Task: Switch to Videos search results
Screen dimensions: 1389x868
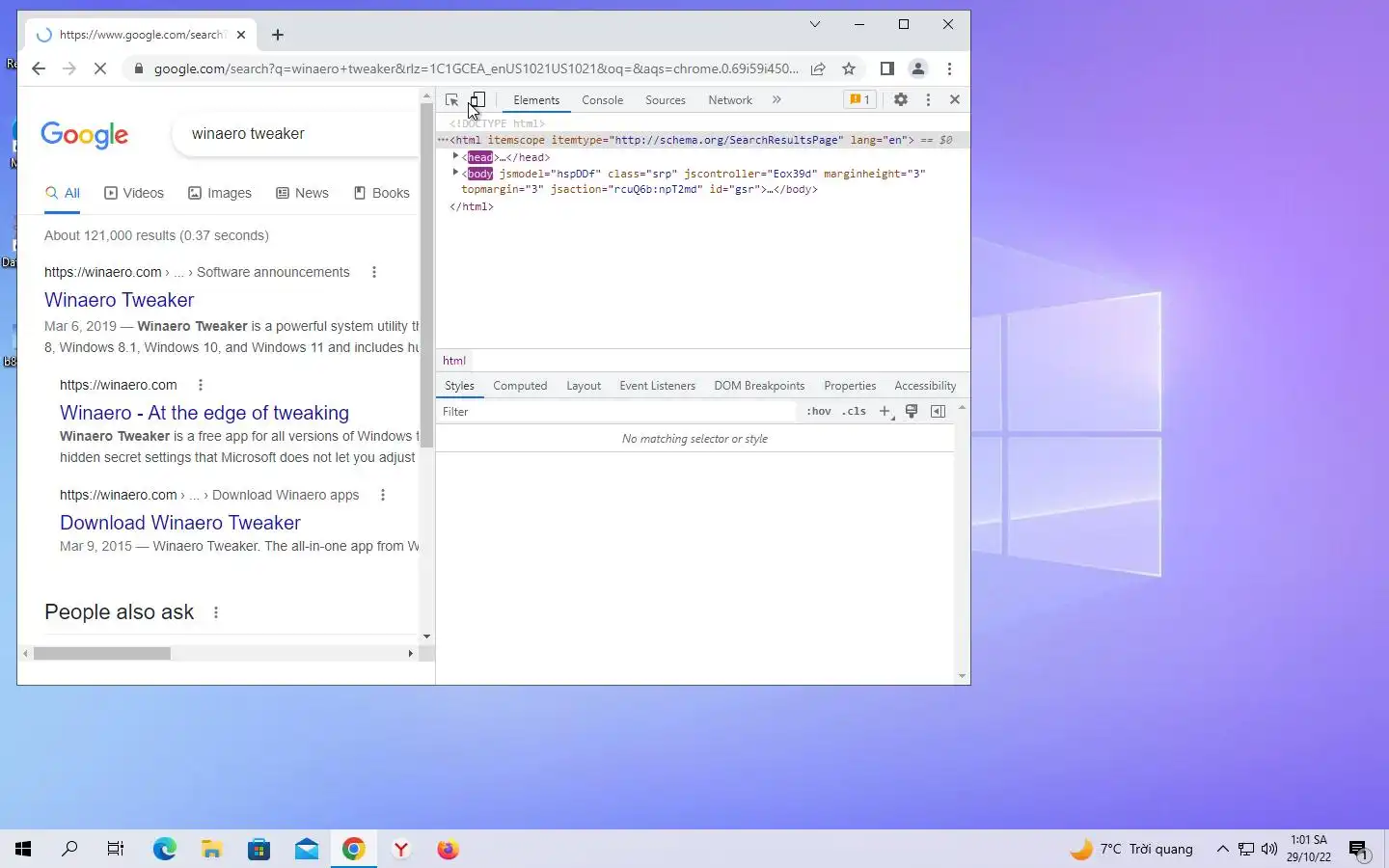Action: [134, 193]
